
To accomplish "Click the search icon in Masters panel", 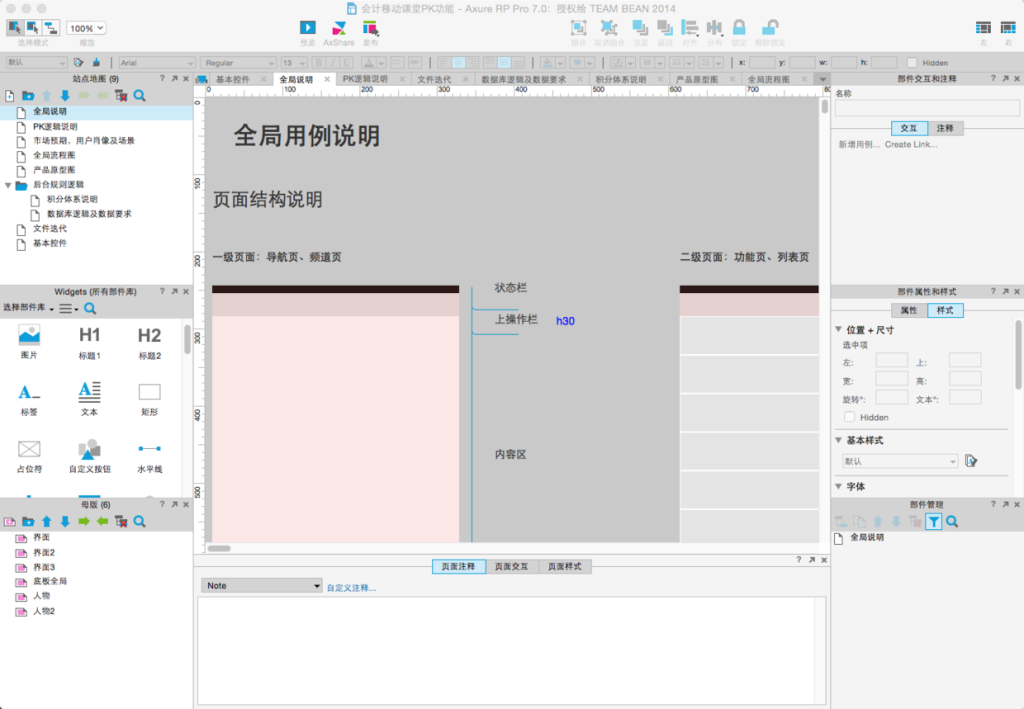I will 140,522.
